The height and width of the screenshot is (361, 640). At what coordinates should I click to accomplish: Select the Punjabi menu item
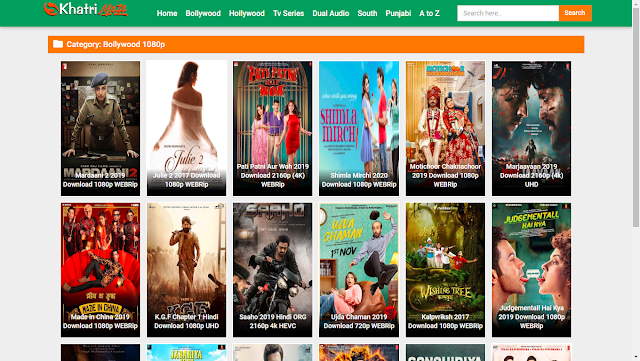coord(398,13)
